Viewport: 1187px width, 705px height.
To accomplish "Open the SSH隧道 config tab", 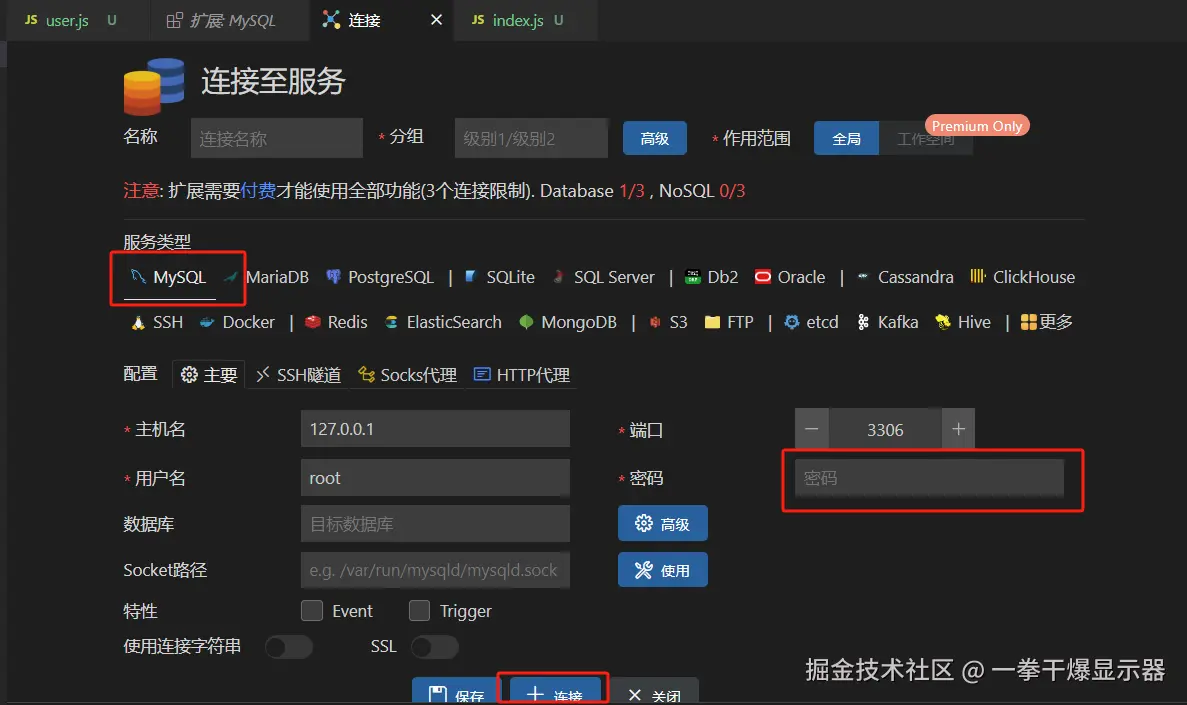I will coord(298,375).
